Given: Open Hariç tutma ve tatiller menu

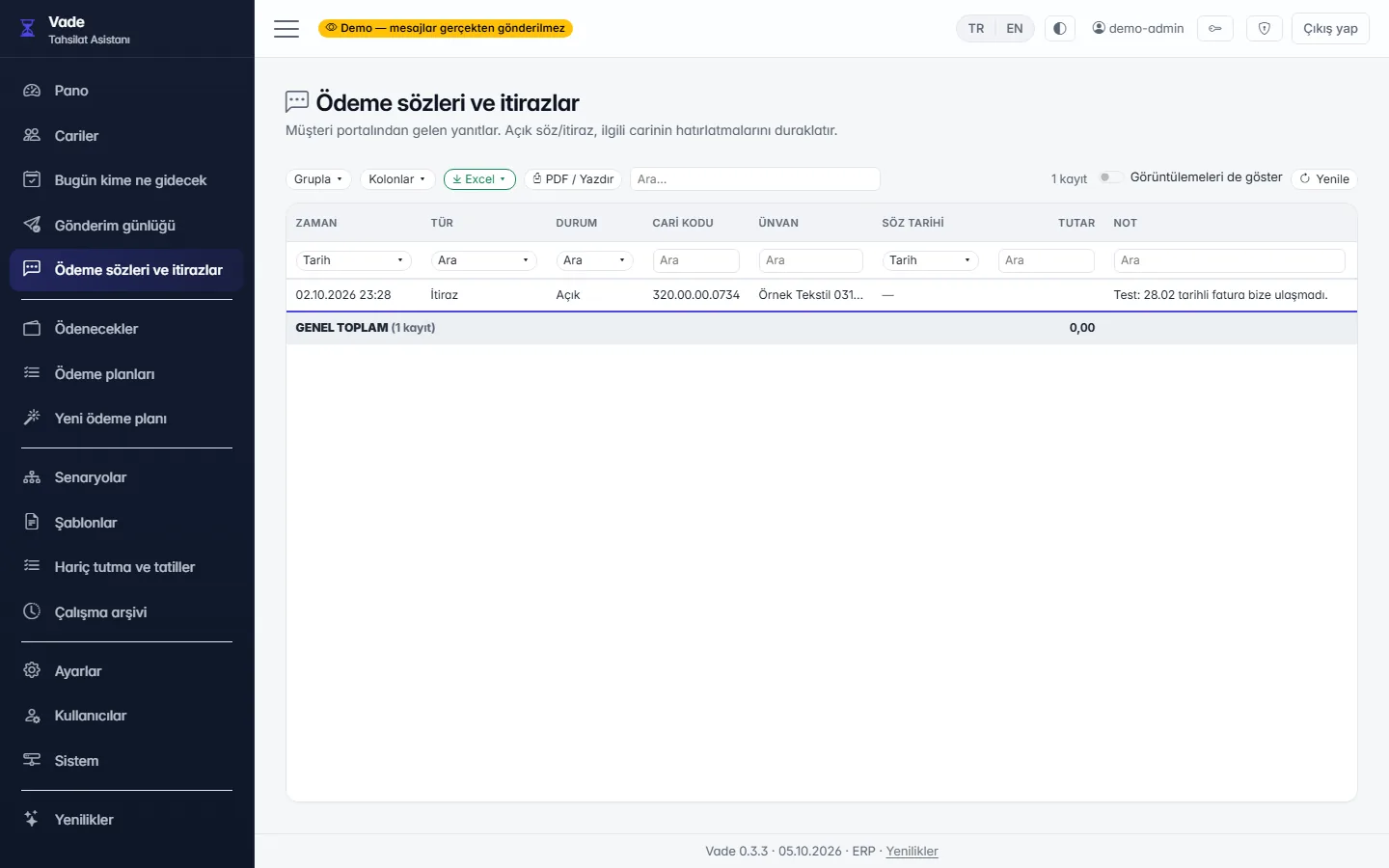Looking at the screenshot, I should click(126, 567).
